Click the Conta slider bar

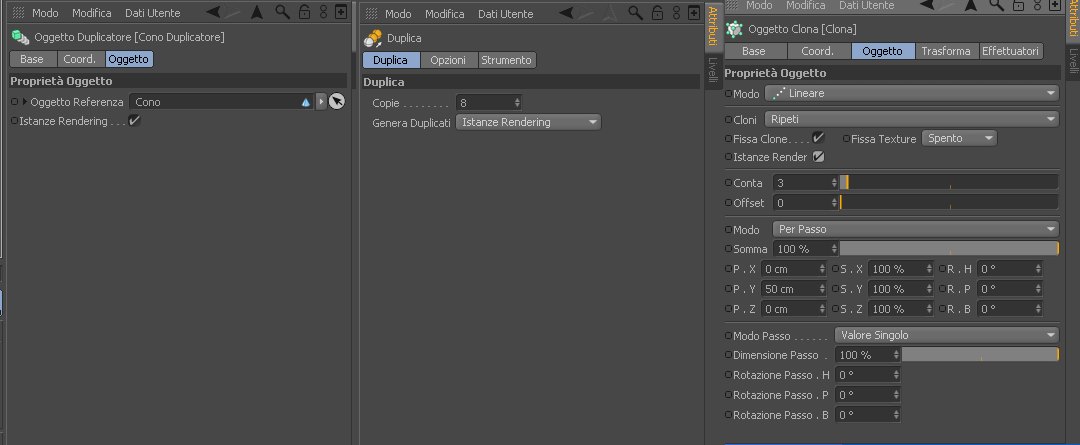tap(949, 183)
